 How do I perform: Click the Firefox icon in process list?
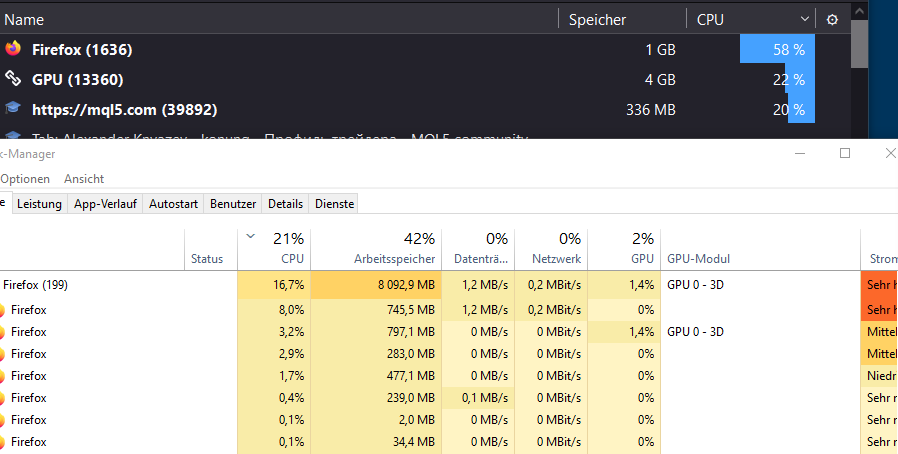13,49
